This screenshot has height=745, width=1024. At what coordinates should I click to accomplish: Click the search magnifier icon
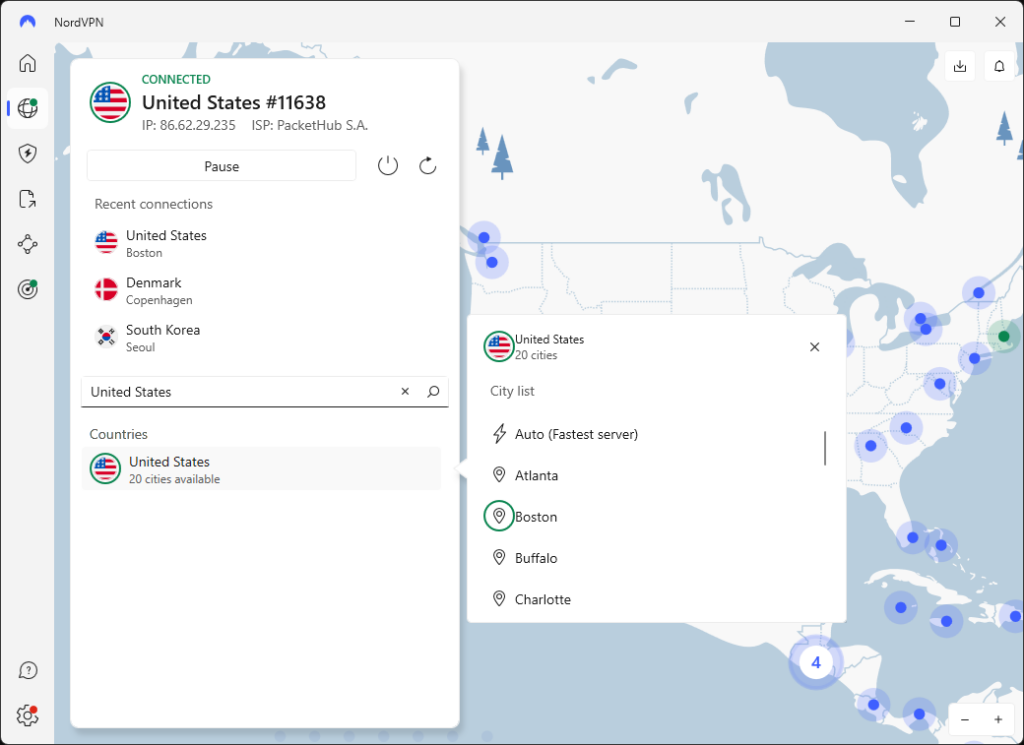[433, 391]
